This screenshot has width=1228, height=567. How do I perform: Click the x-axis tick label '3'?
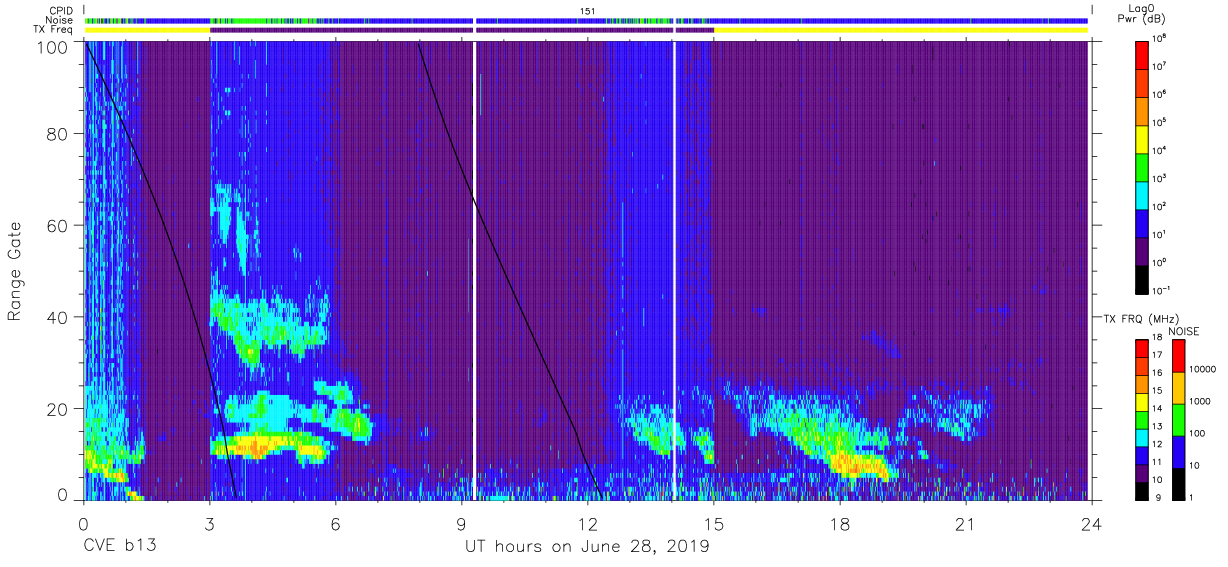210,523
